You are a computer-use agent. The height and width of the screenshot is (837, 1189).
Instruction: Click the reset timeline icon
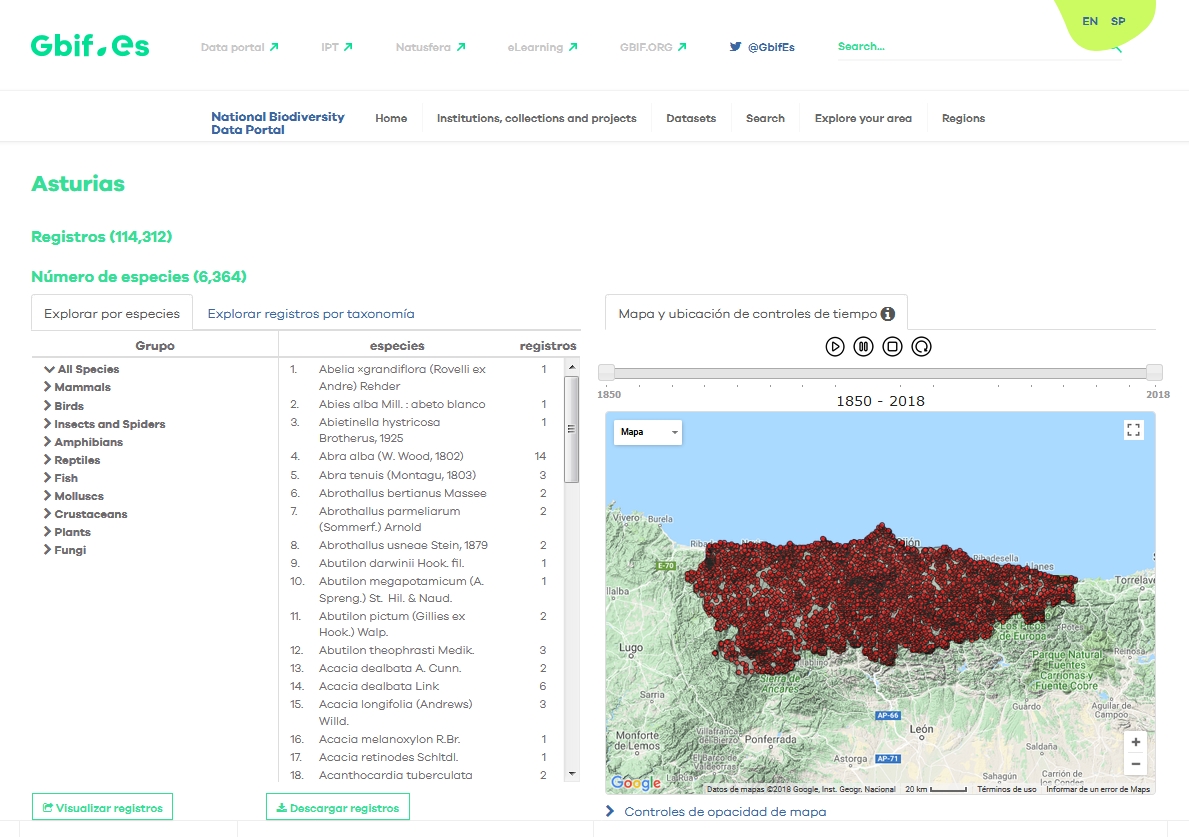[x=922, y=347]
